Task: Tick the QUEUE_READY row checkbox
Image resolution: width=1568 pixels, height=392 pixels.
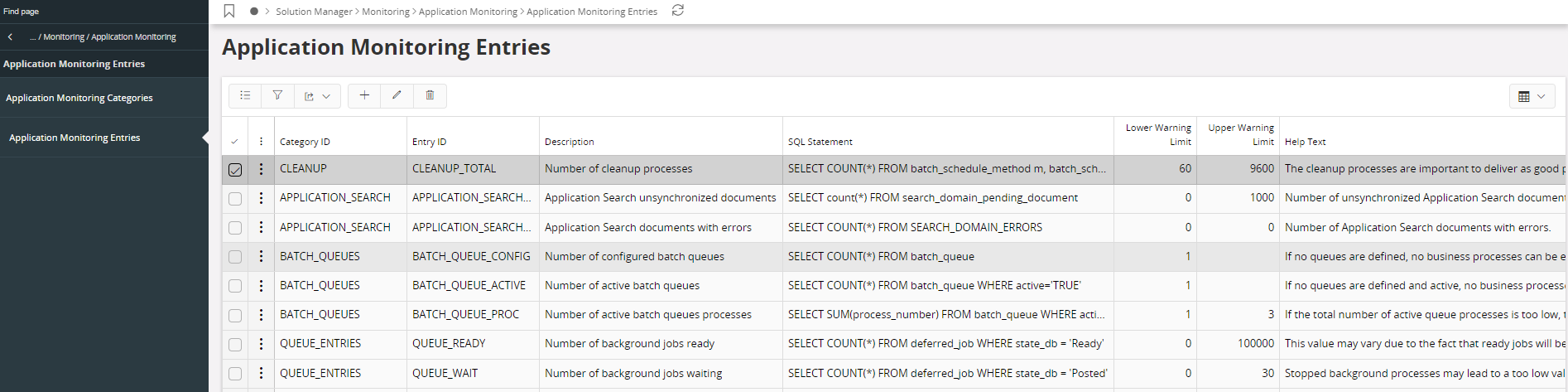Action: tap(235, 344)
